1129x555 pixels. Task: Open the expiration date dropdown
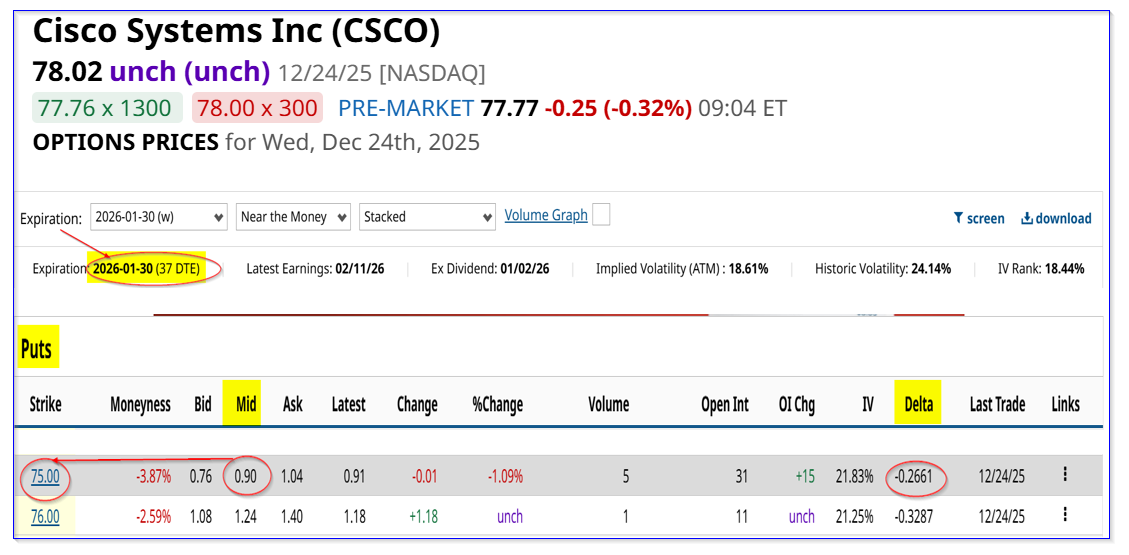tap(159, 217)
